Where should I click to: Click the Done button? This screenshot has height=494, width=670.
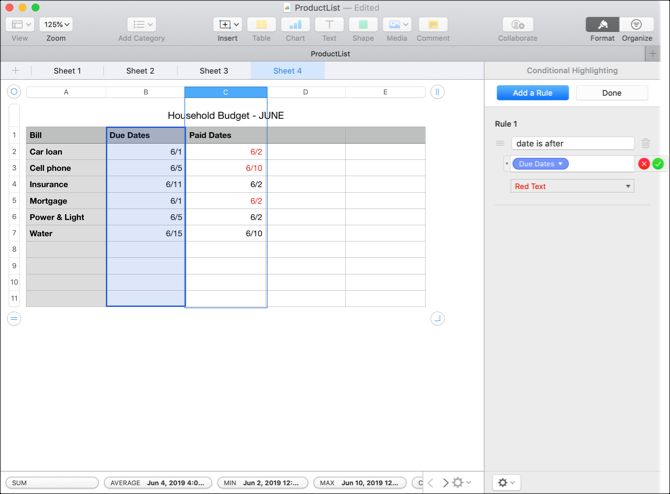[x=611, y=93]
